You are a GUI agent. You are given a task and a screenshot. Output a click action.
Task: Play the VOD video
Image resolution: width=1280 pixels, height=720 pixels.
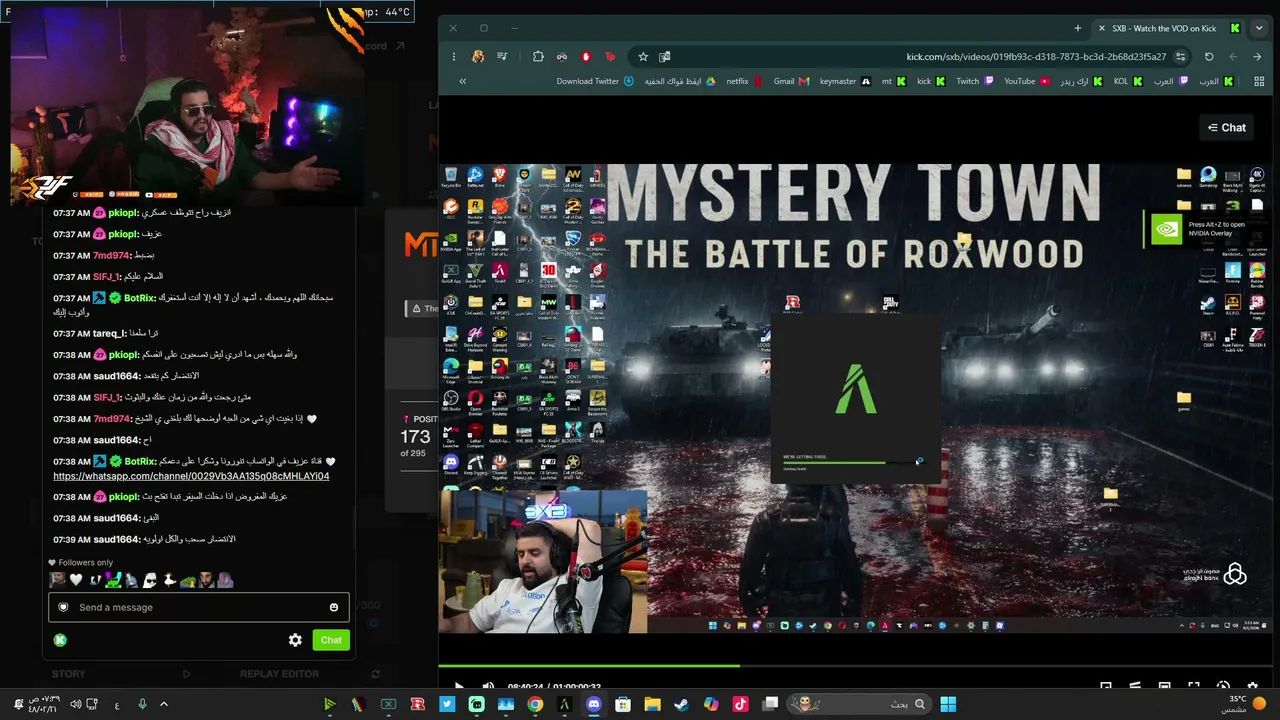point(459,687)
